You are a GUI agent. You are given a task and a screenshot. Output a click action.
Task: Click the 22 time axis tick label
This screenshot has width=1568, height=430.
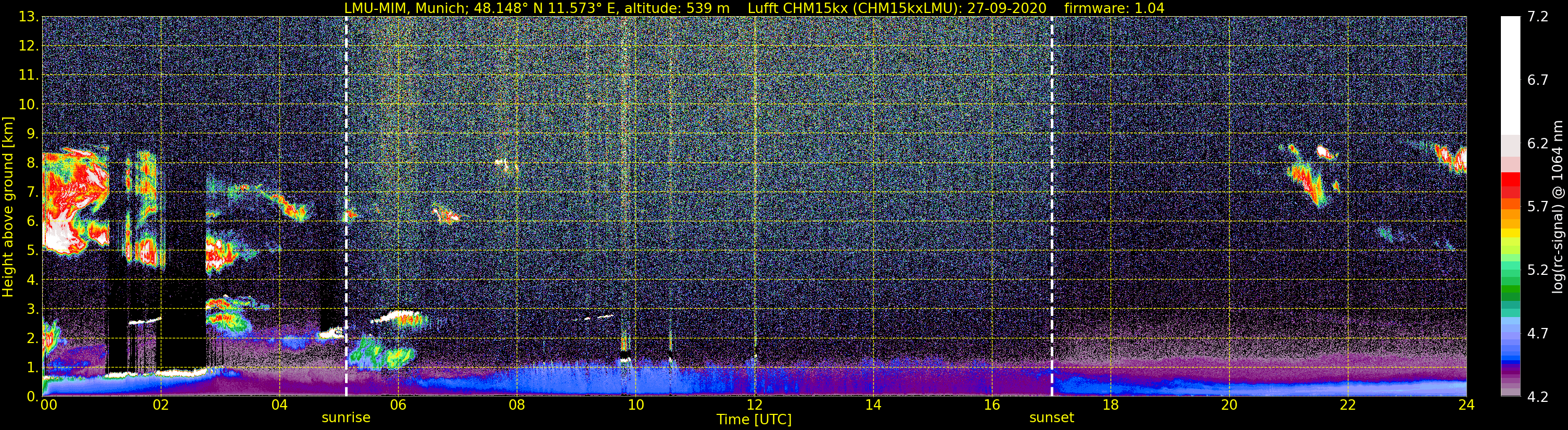coord(1348,405)
